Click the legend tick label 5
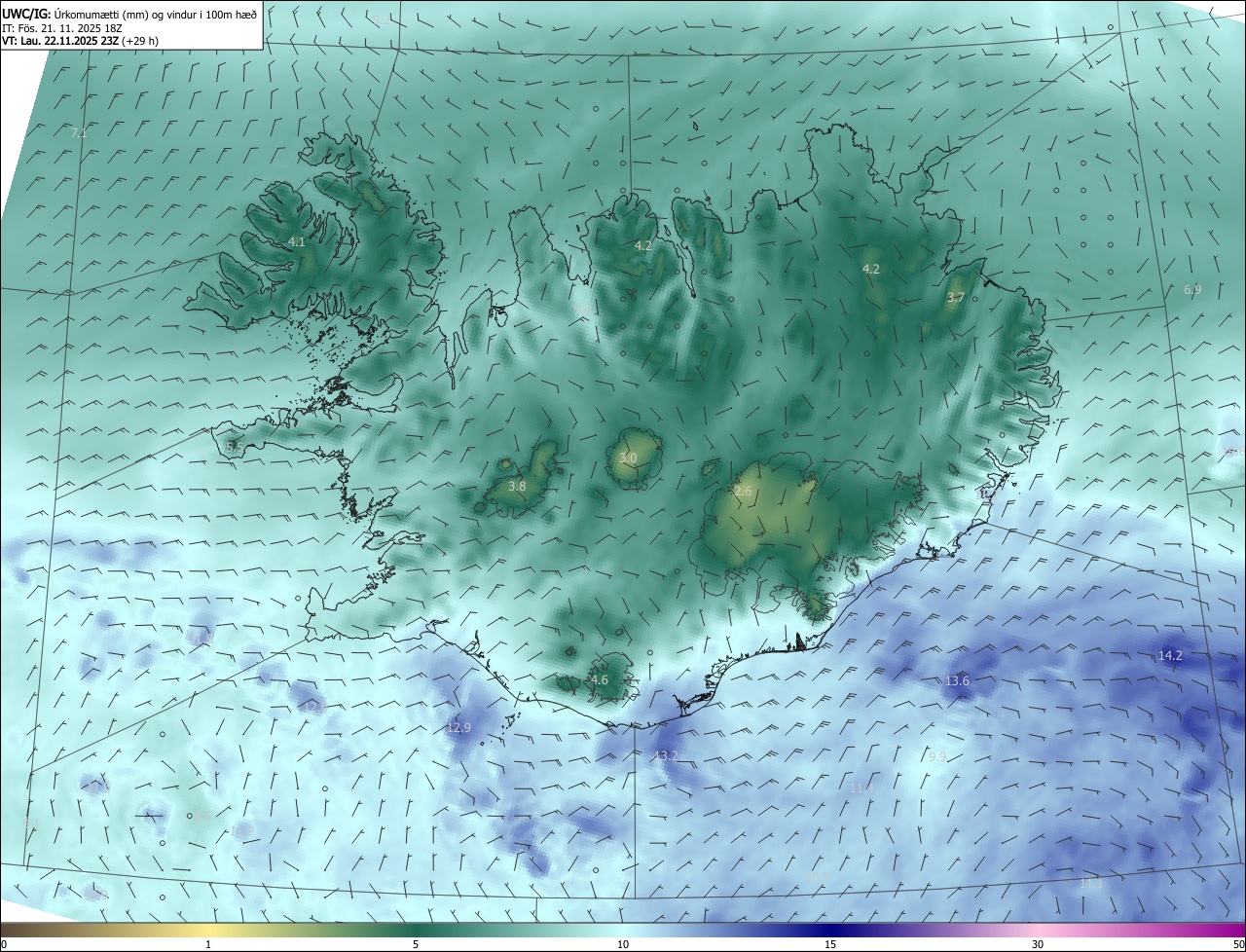 click(x=416, y=944)
